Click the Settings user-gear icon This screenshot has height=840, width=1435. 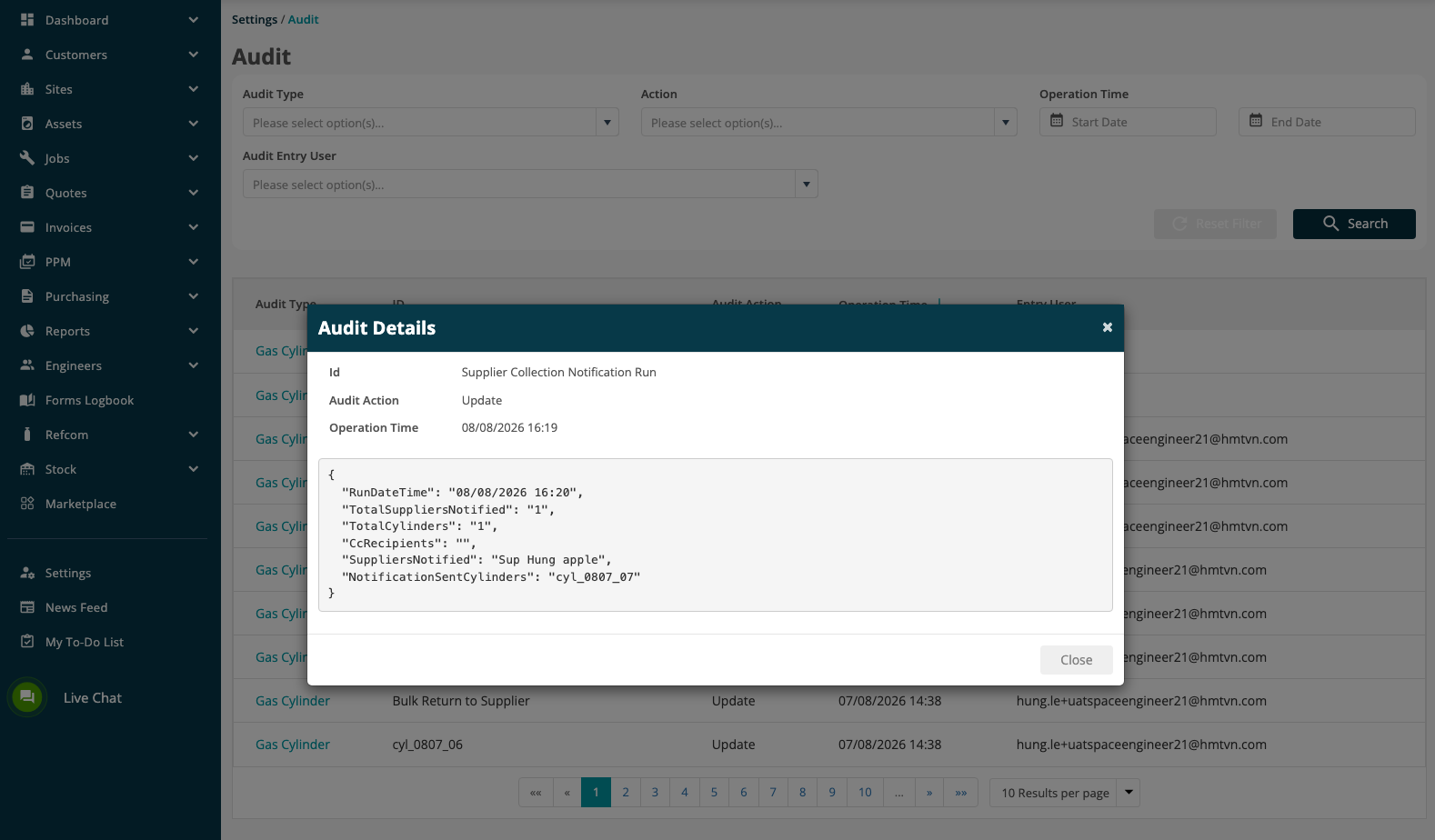click(27, 572)
